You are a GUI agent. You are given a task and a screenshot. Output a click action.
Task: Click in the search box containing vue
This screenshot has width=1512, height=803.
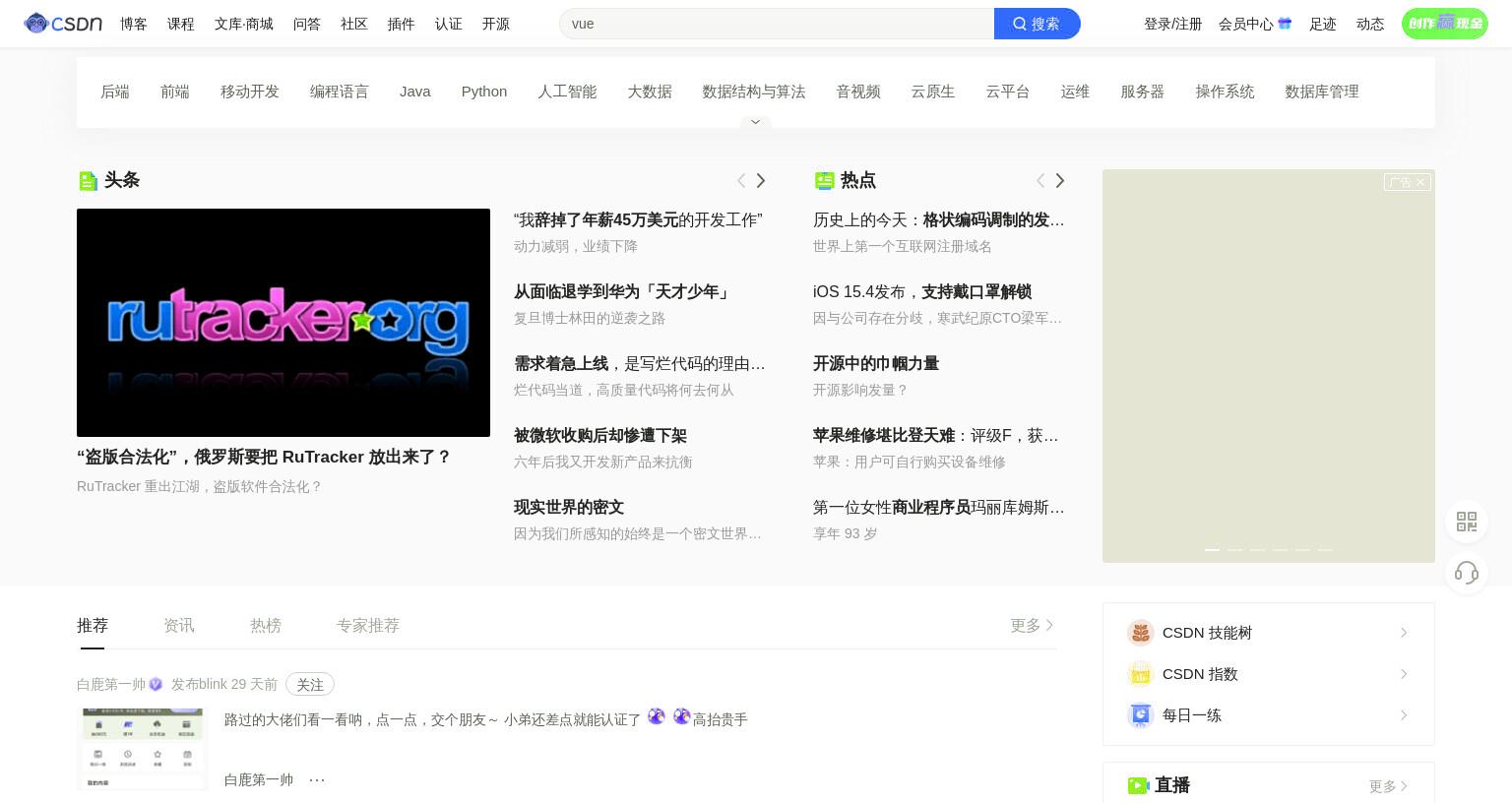(x=777, y=24)
